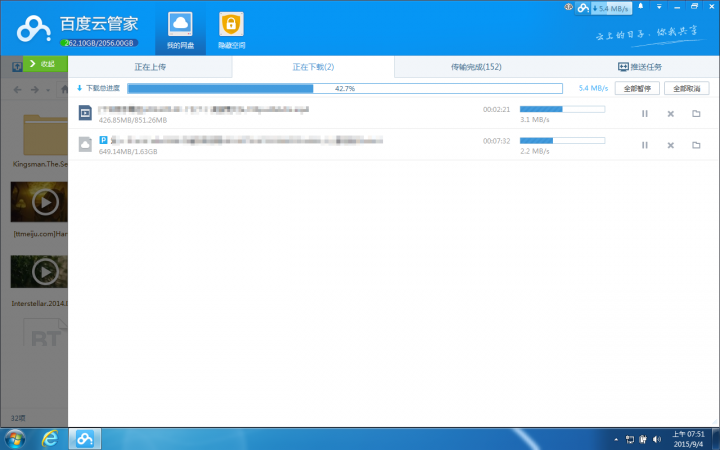Viewport: 720px width, 450px height.
Task: Click the taskbar clock showing 07:51
Action: tap(688, 439)
